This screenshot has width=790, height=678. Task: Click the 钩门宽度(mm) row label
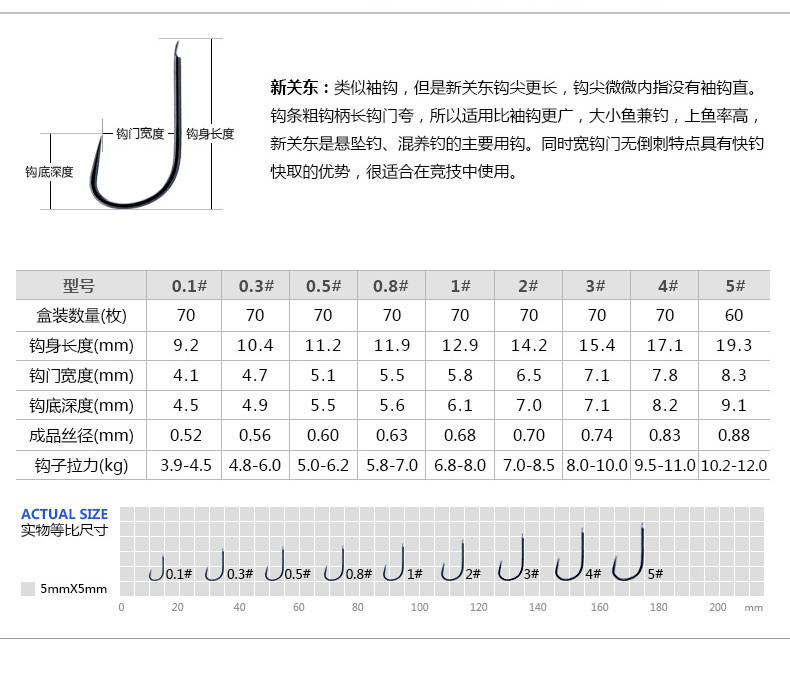pos(81,375)
